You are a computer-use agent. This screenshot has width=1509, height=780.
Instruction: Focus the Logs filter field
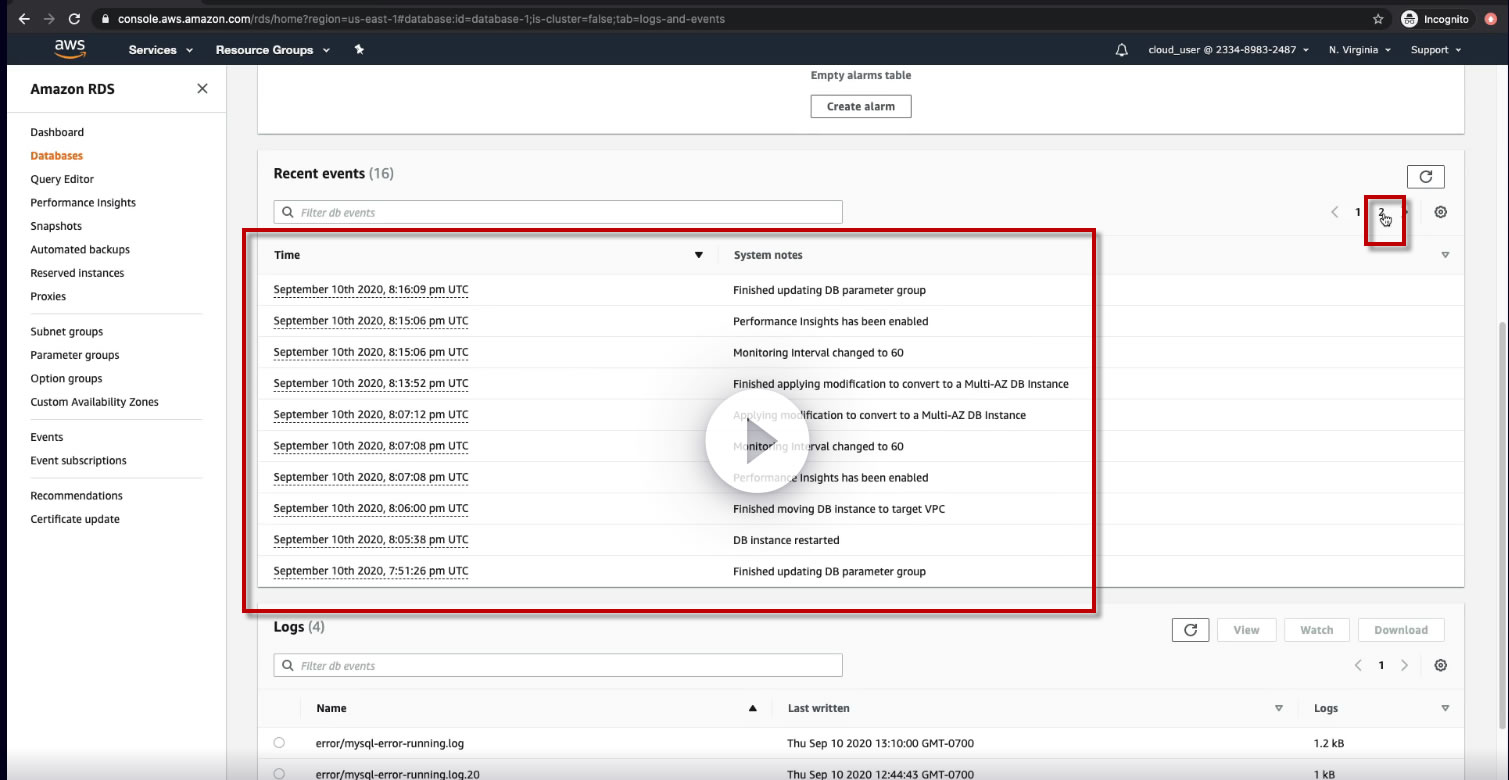coord(558,666)
